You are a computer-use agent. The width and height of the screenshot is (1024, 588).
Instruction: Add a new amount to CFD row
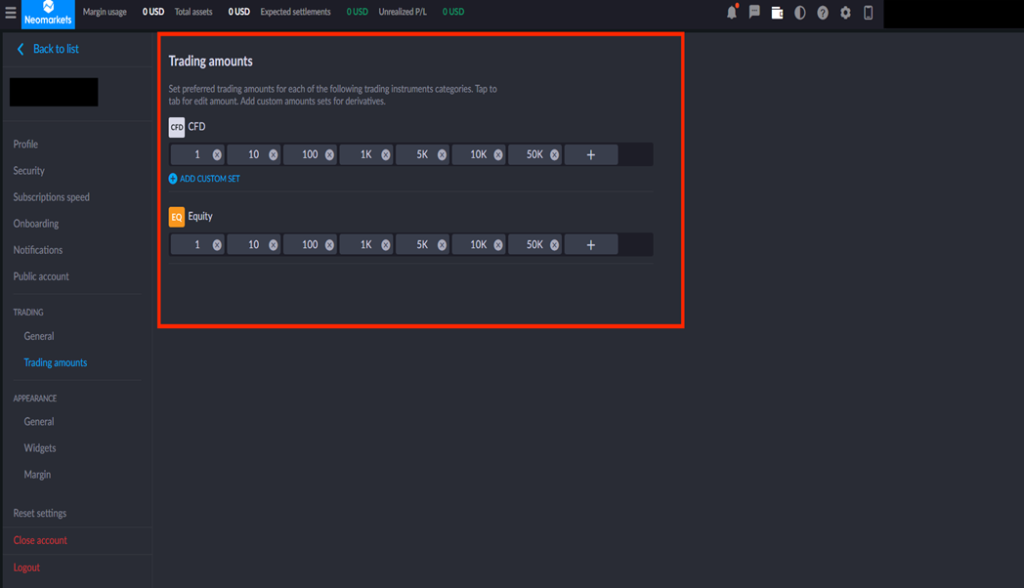(590, 155)
